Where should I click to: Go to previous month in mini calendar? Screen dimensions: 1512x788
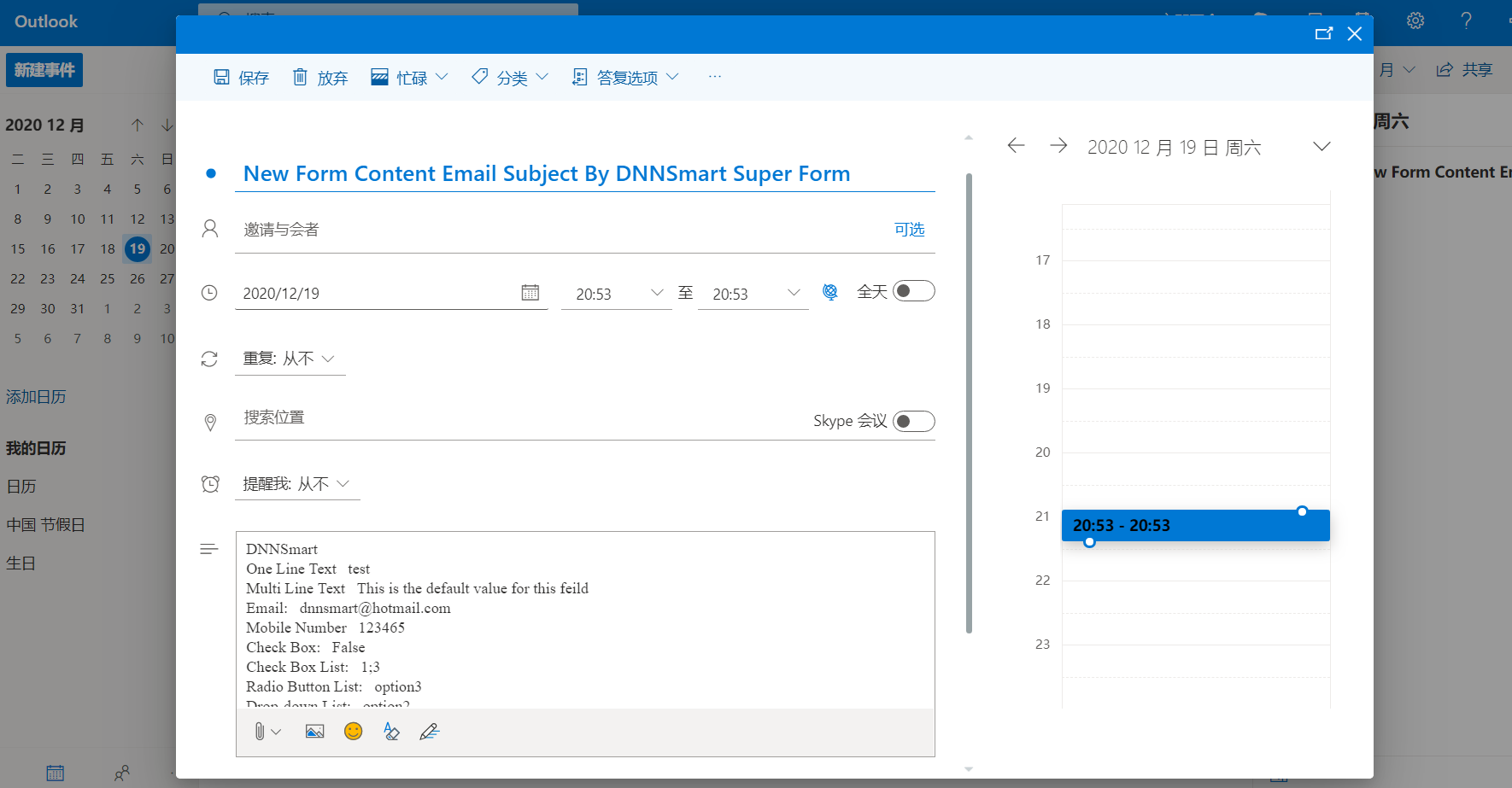point(138,125)
